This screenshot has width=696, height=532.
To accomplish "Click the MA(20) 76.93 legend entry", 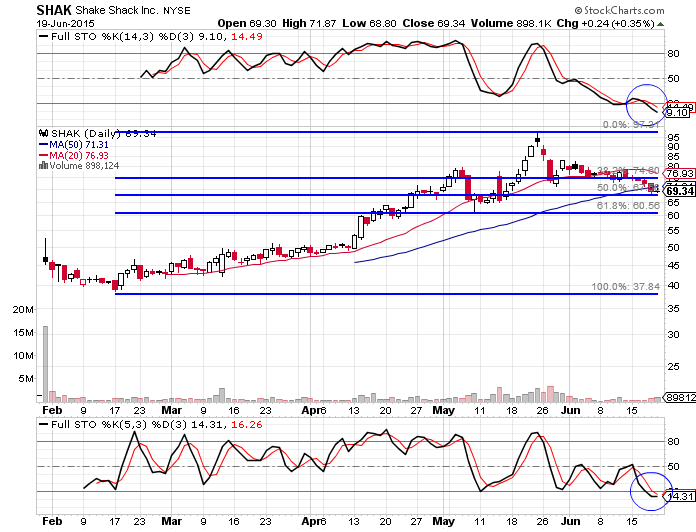I will tap(74, 155).
